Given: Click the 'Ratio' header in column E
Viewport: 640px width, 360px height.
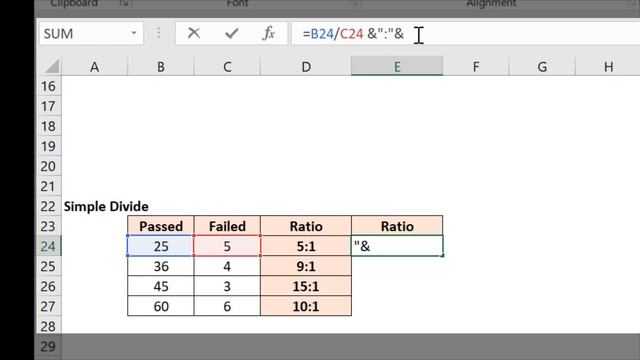Looking at the screenshot, I should (397, 226).
